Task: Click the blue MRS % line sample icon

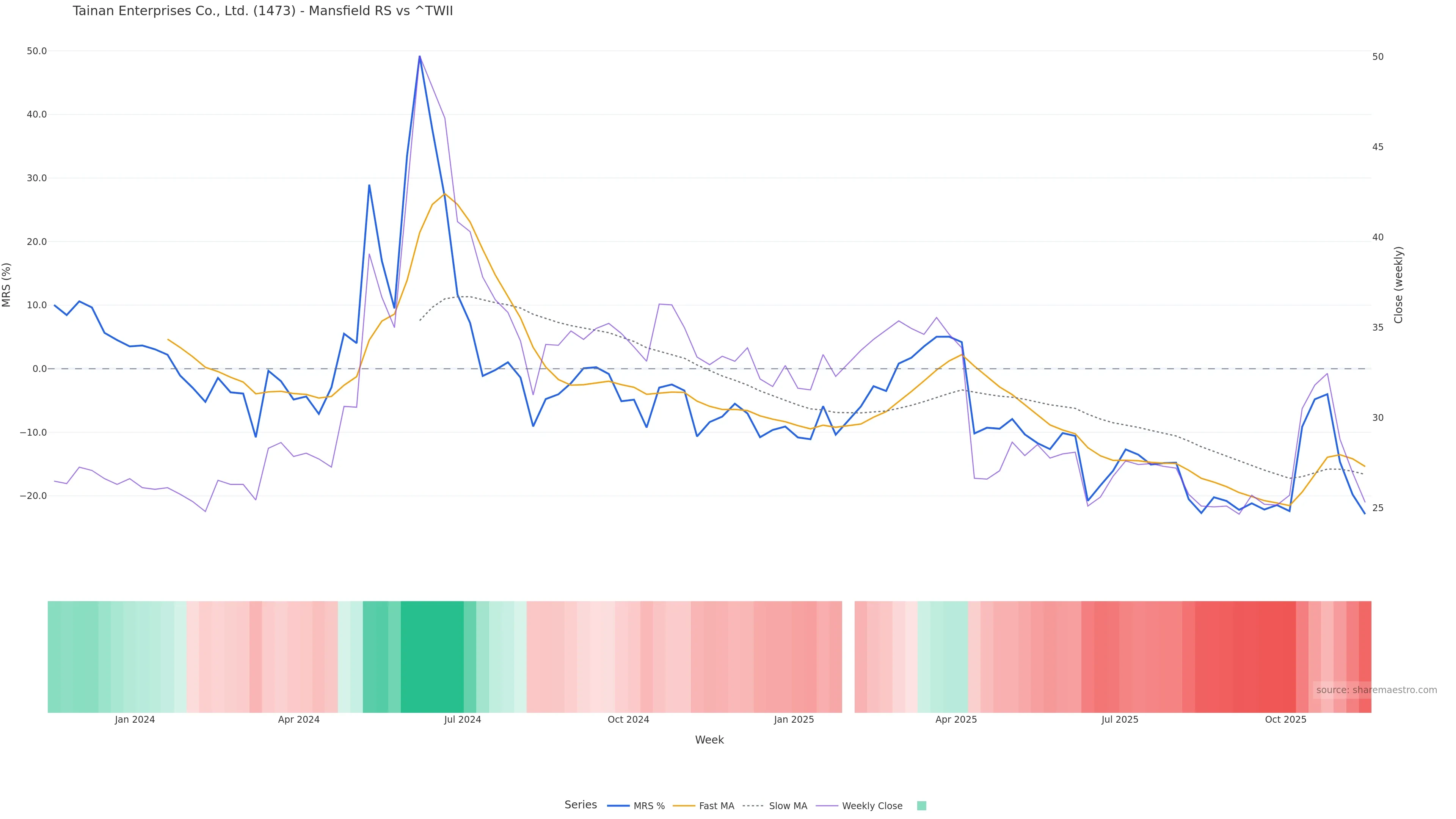Action: 618,806
